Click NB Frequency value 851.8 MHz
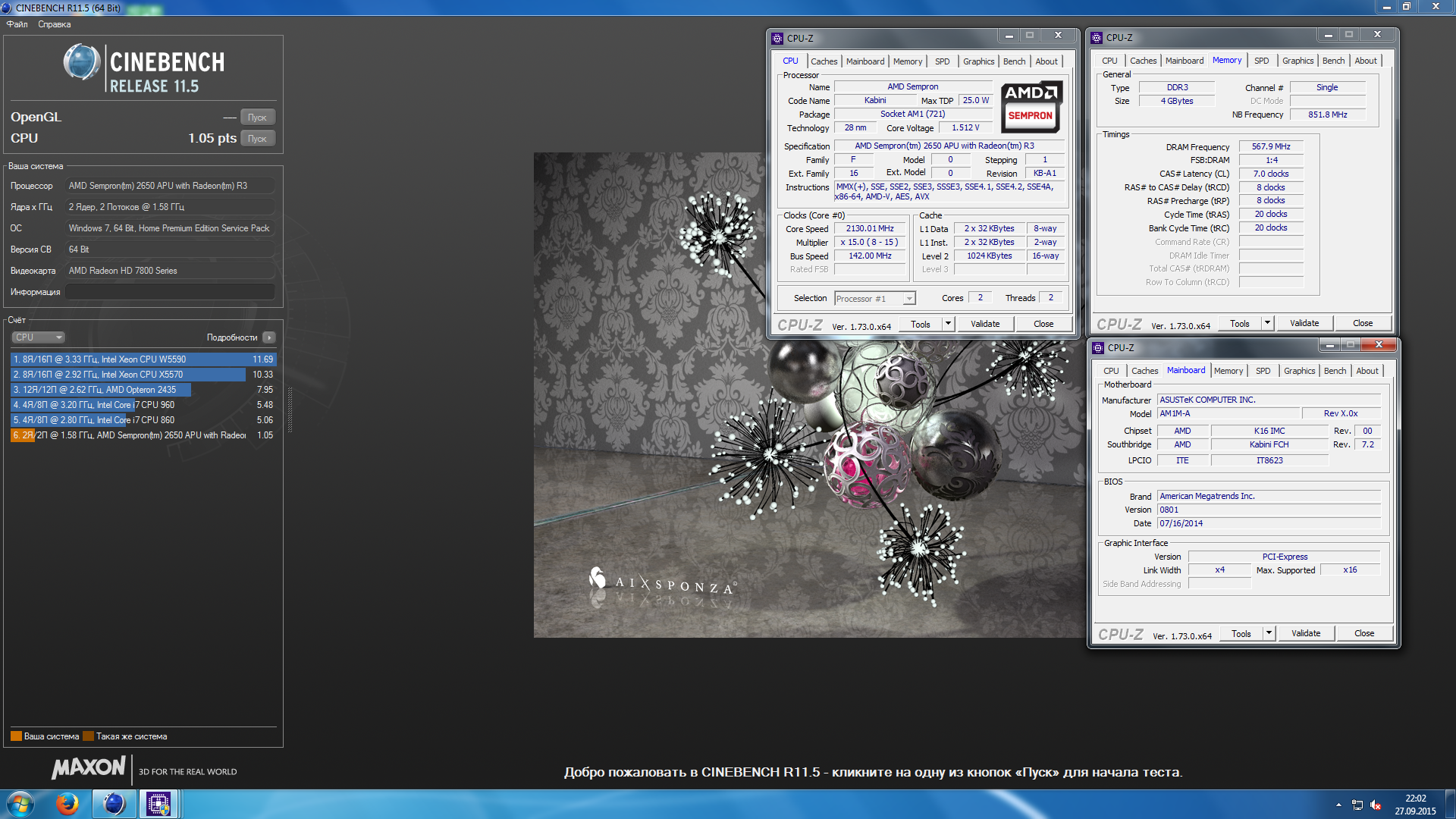The width and height of the screenshot is (1456, 819). tap(1327, 115)
